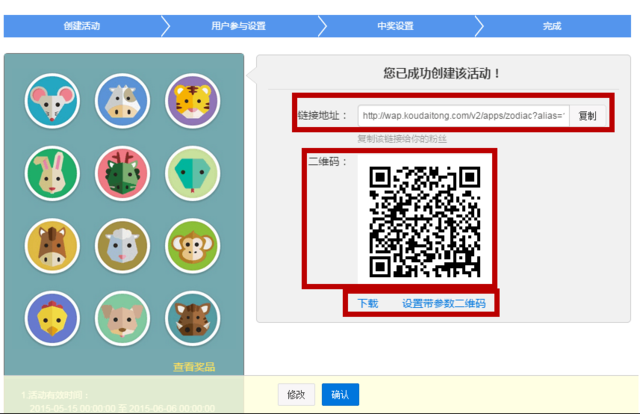This screenshot has width=640, height=414.
Task: Click the hint text 复制该链接给你的粉丝
Action: (x=402, y=139)
